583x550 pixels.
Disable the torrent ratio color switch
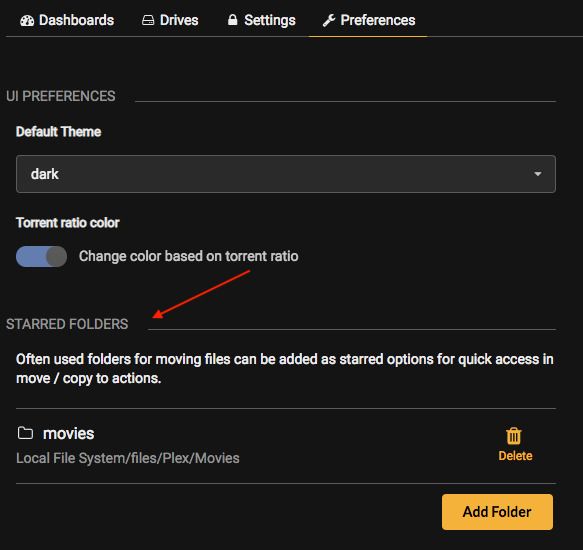(41, 256)
